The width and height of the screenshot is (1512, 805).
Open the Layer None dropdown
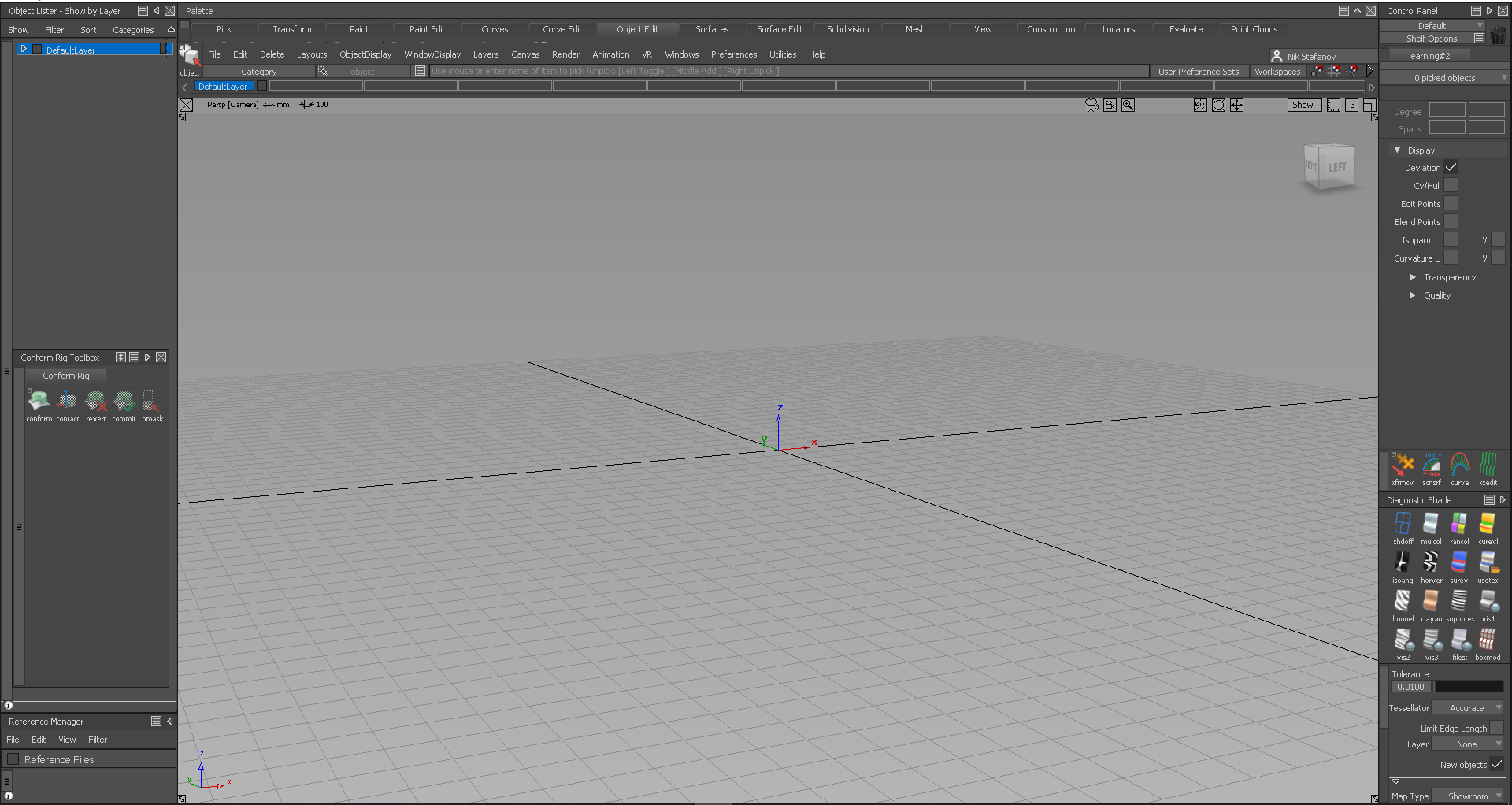tap(1468, 744)
